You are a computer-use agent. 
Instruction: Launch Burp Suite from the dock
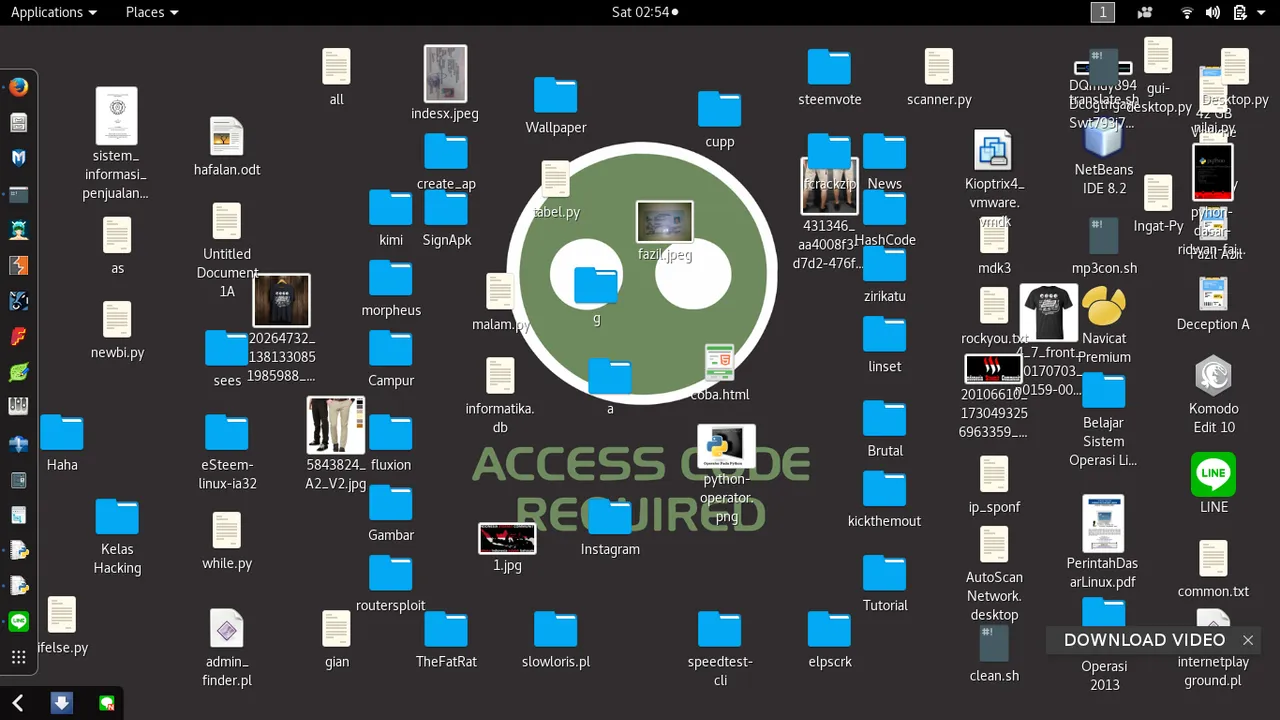click(18, 265)
